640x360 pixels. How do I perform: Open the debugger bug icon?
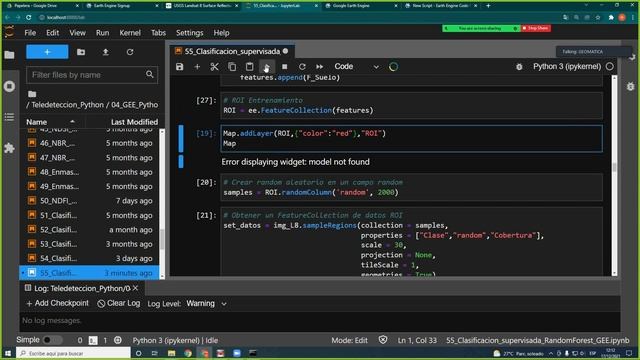coord(519,67)
